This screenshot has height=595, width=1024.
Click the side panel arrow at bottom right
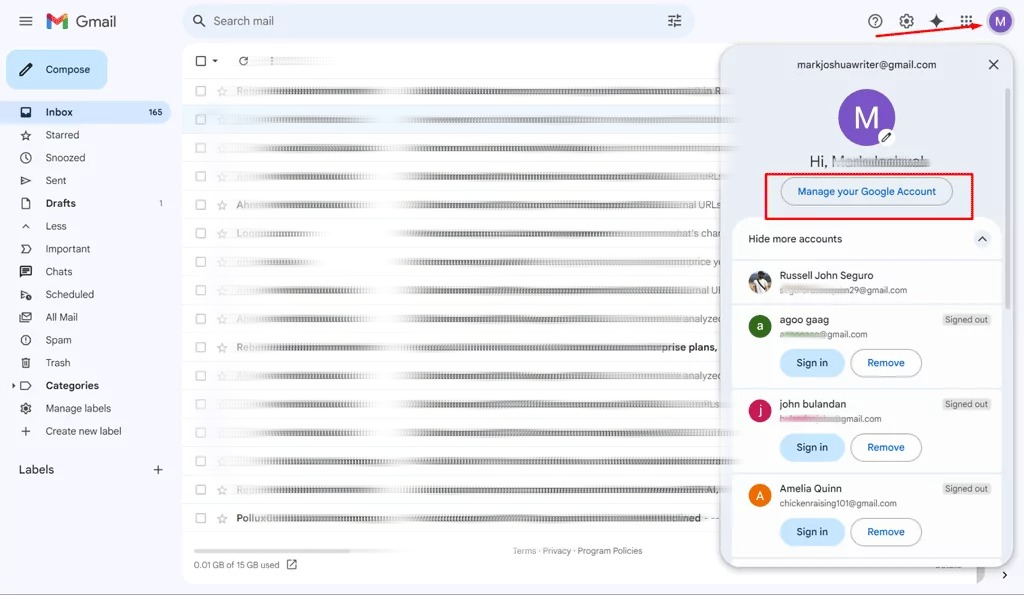click(1004, 575)
